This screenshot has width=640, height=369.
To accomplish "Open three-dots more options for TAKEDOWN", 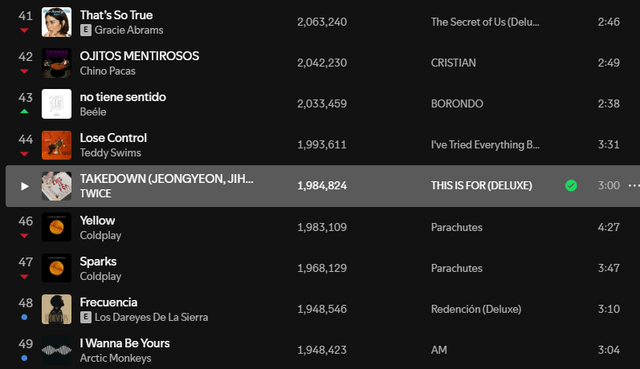I will coord(634,186).
